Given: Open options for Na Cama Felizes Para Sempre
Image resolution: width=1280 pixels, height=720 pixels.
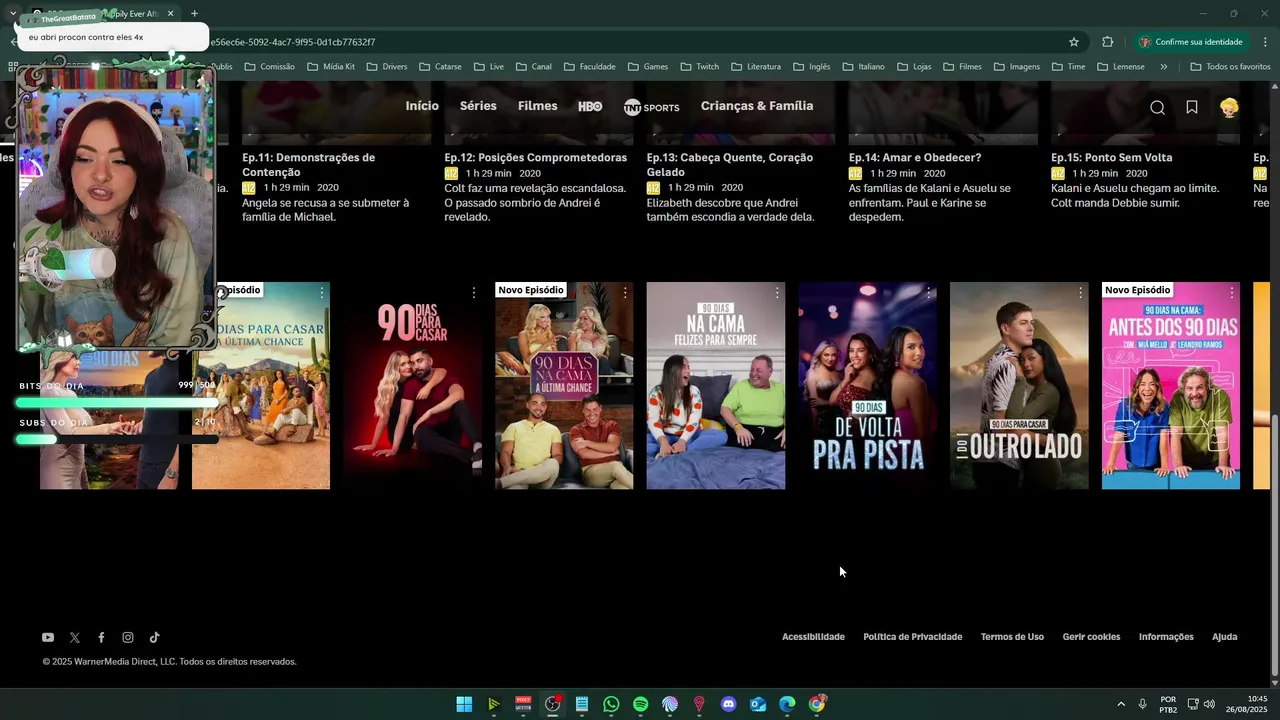Looking at the screenshot, I should (777, 293).
